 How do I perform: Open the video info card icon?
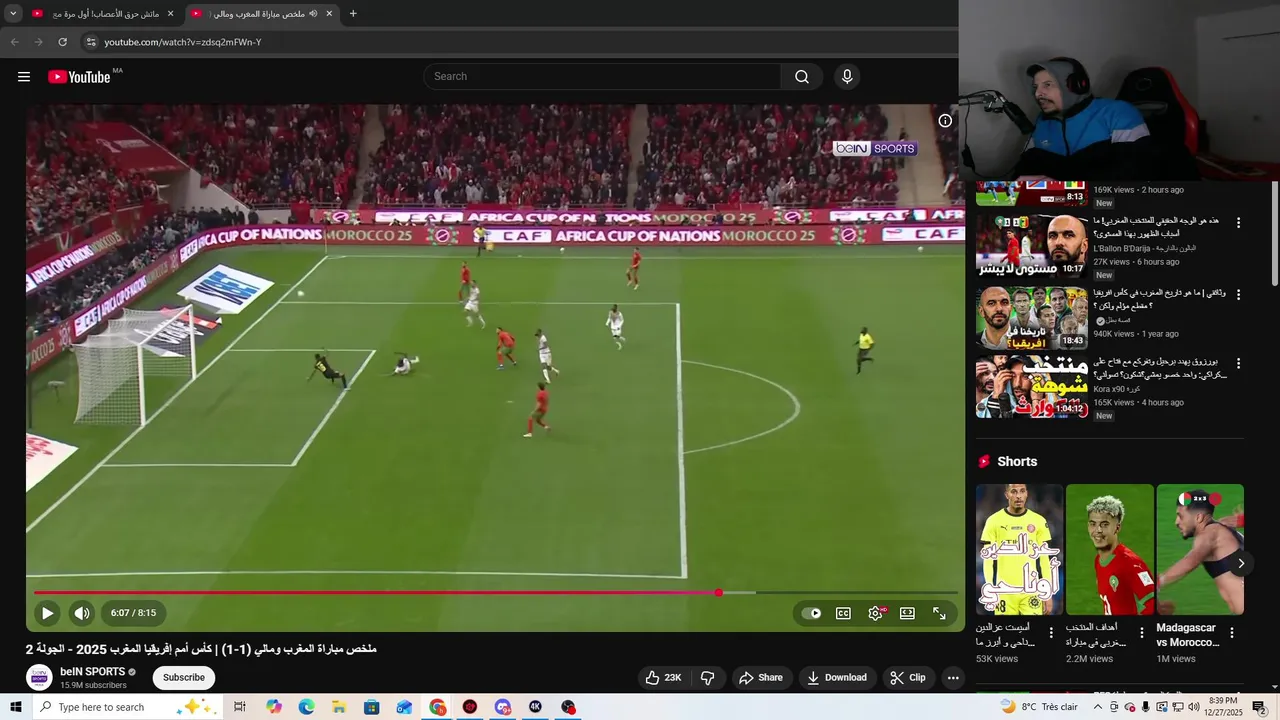945,121
